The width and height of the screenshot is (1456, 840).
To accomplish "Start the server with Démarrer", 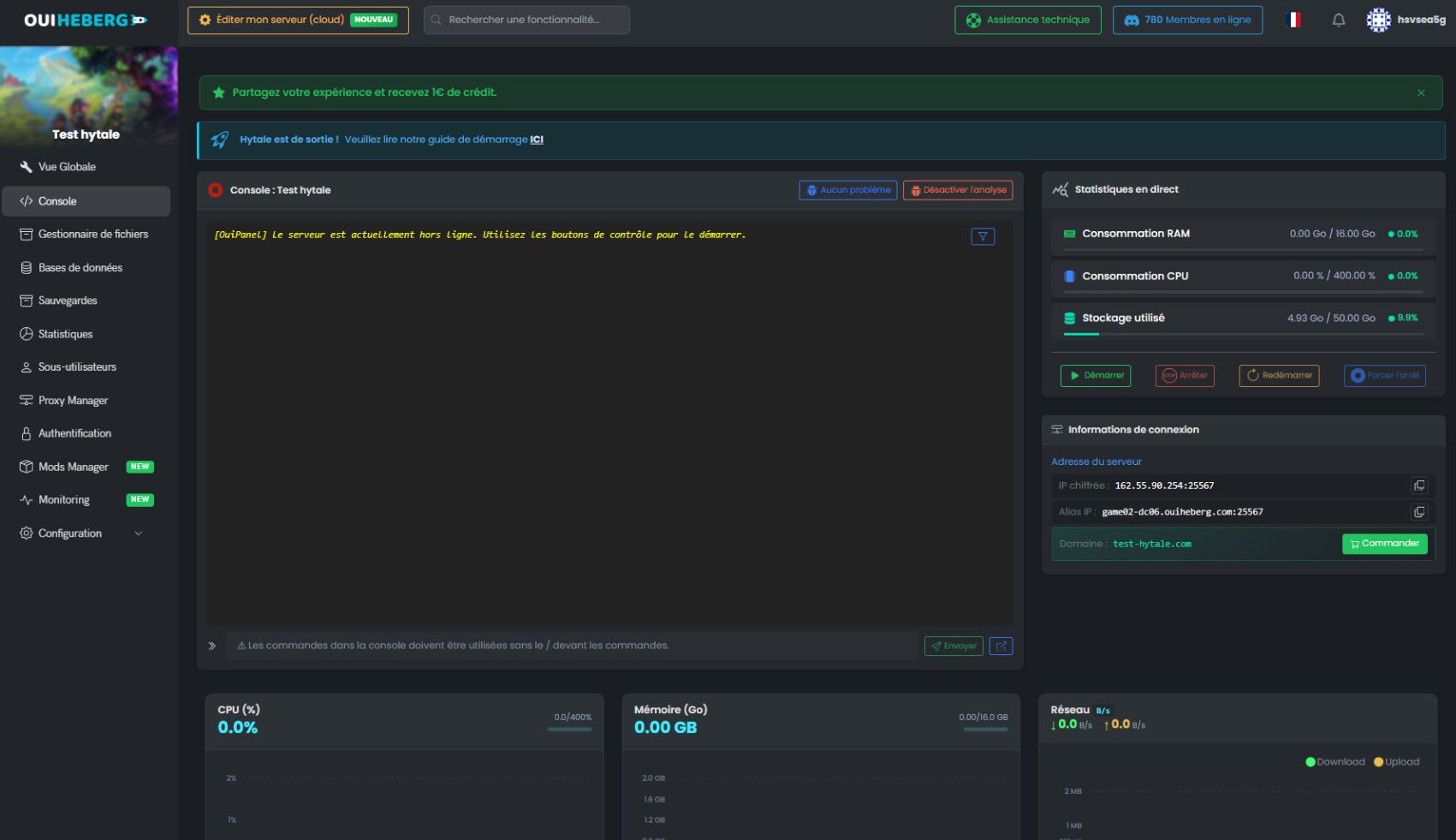I will pos(1095,376).
